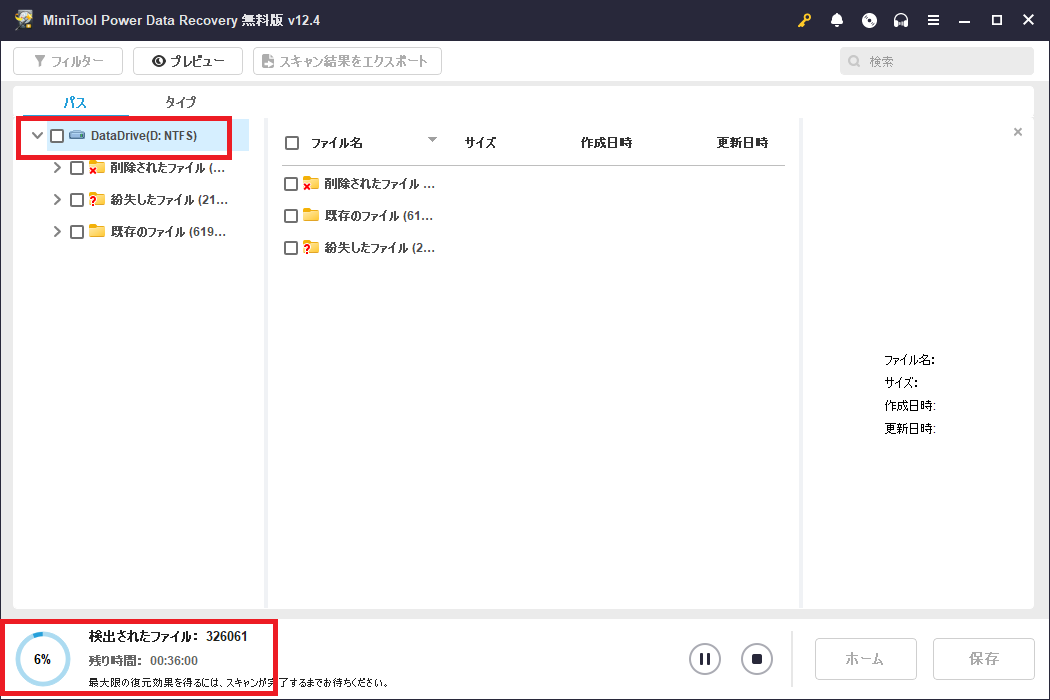Select DataDrive(D: NTFS) tree row label
Image resolution: width=1050 pixels, height=700 pixels.
pos(144,135)
